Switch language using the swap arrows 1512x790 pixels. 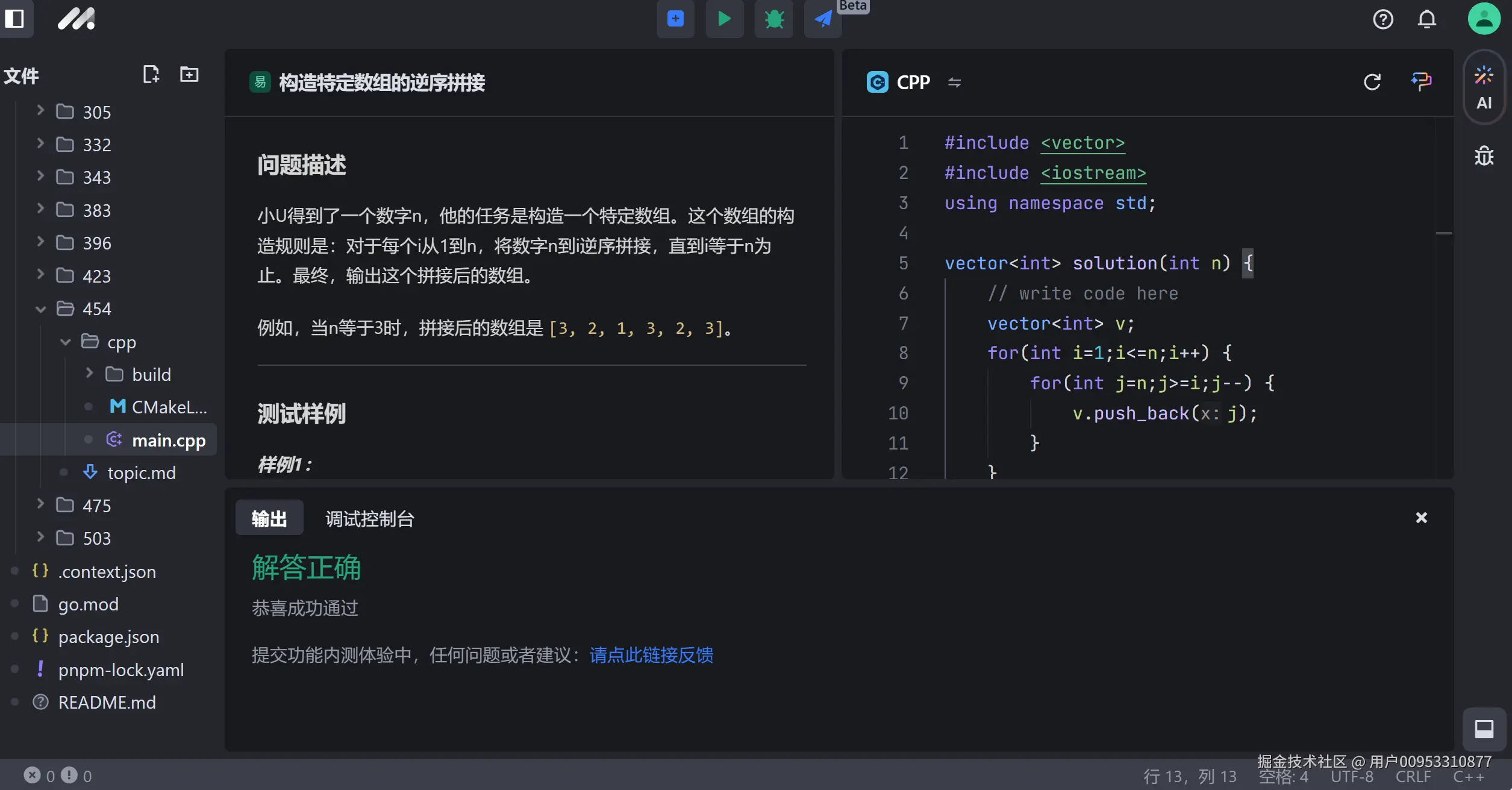(x=954, y=82)
